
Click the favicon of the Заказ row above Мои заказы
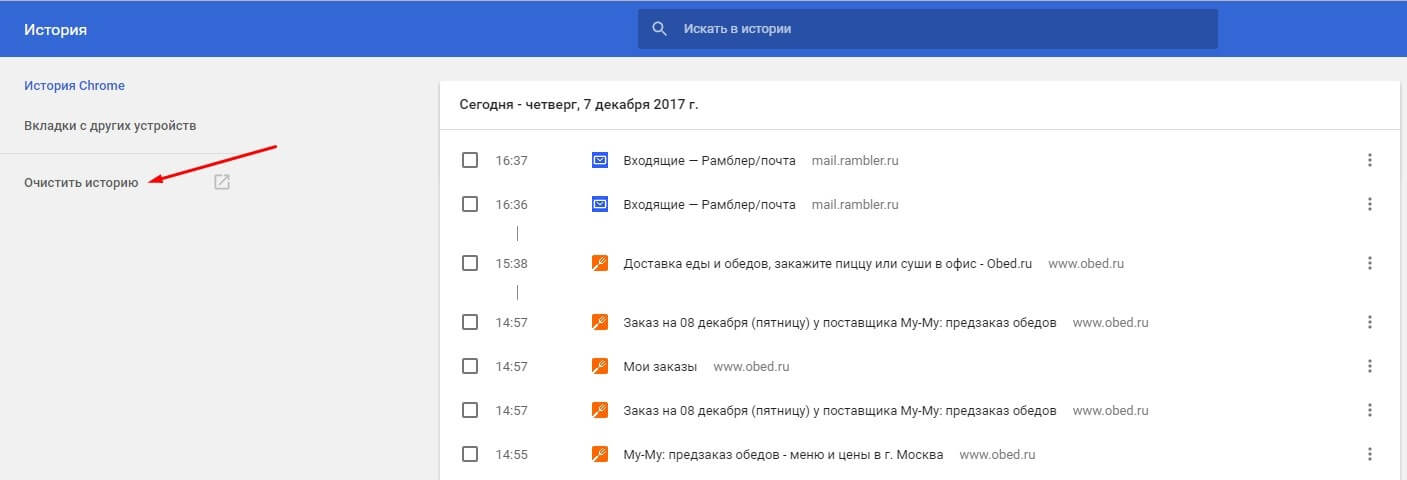pyautogui.click(x=600, y=322)
